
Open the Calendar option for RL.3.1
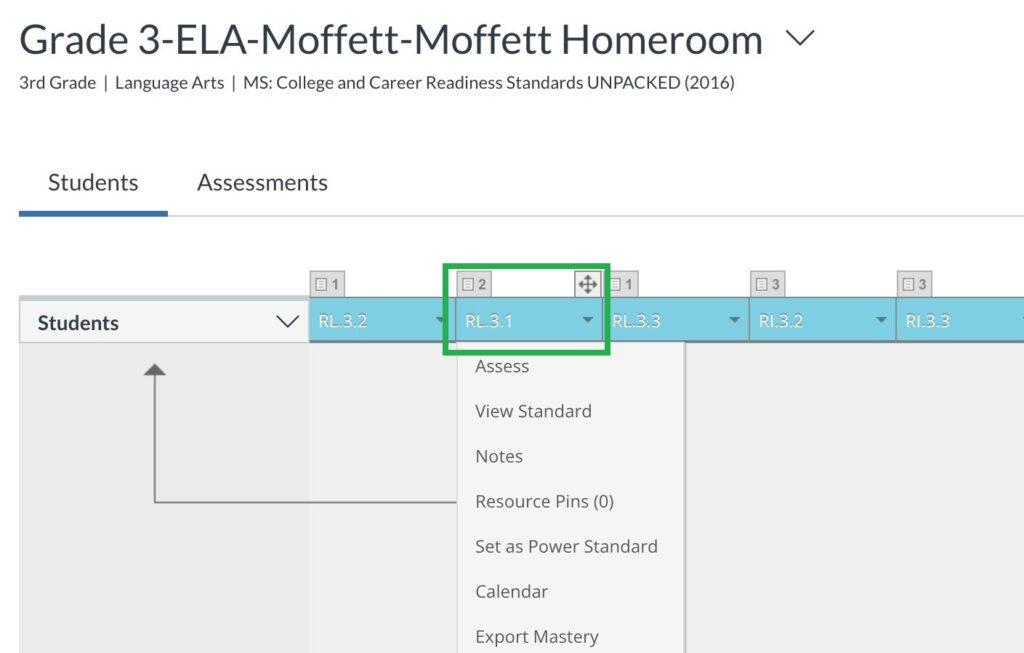click(x=511, y=591)
